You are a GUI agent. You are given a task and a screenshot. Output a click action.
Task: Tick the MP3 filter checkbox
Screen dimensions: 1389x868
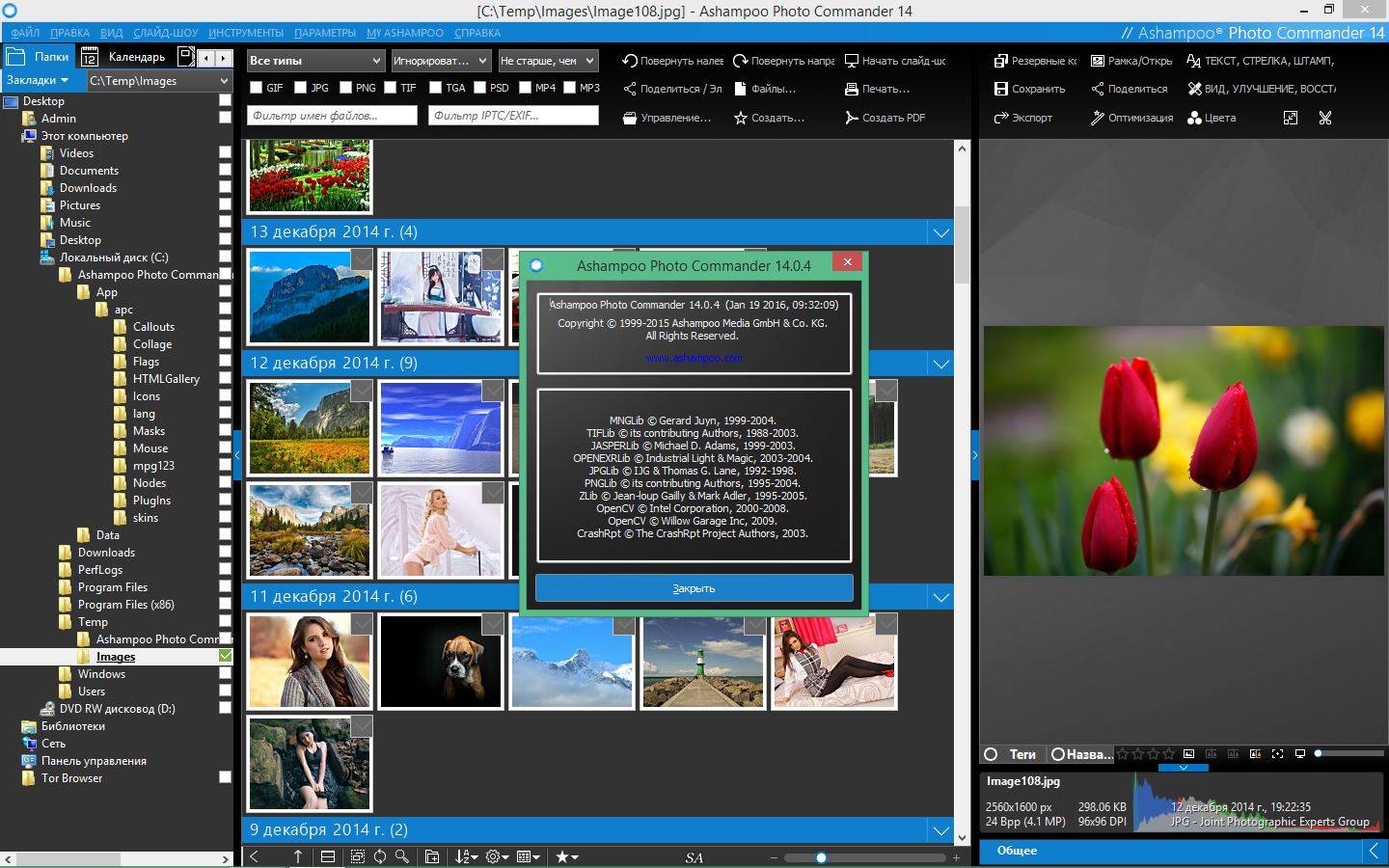[569, 88]
